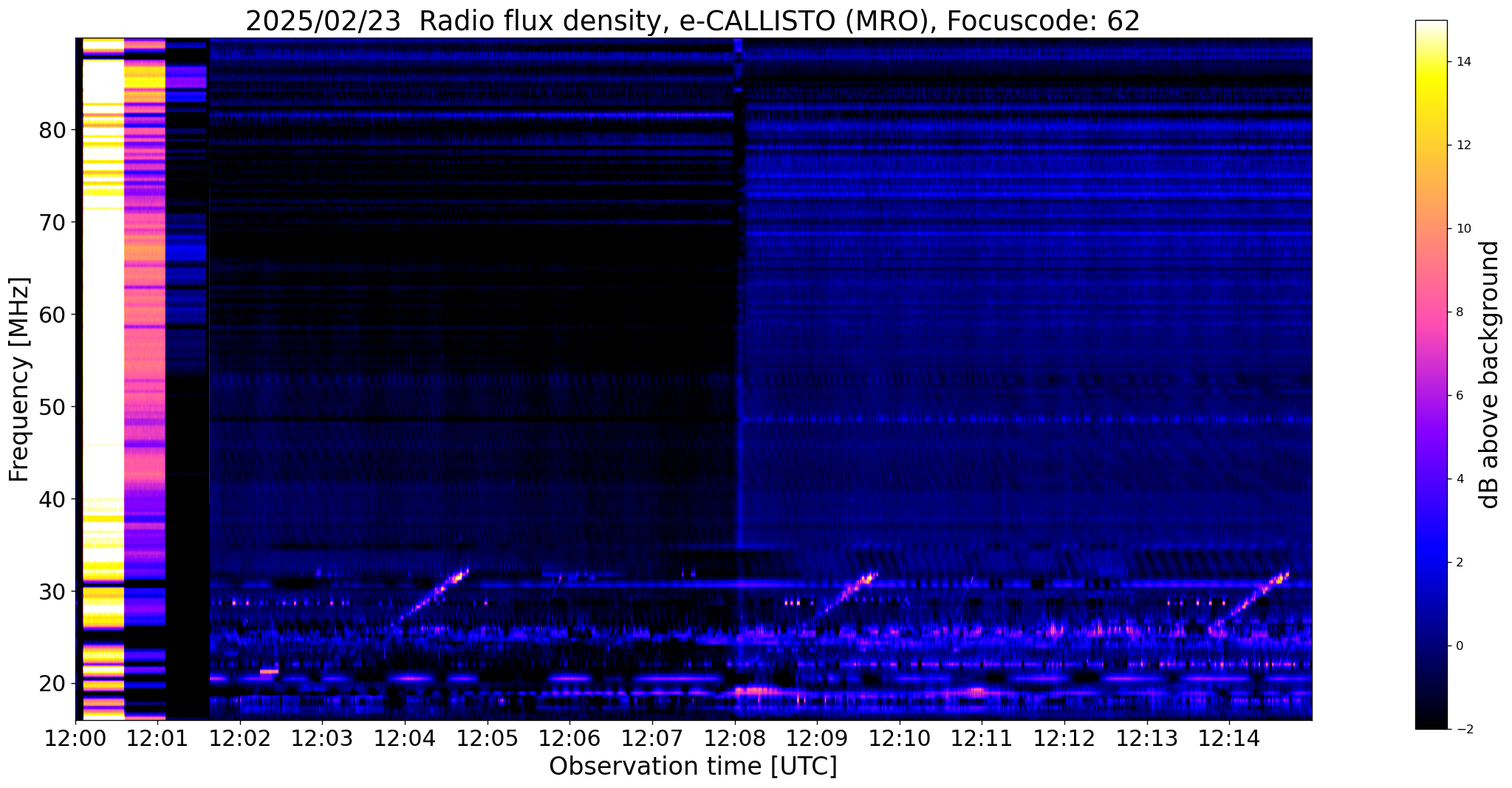Click the 12:00 time tick label
The height and width of the screenshot is (788, 1512).
pos(75,739)
